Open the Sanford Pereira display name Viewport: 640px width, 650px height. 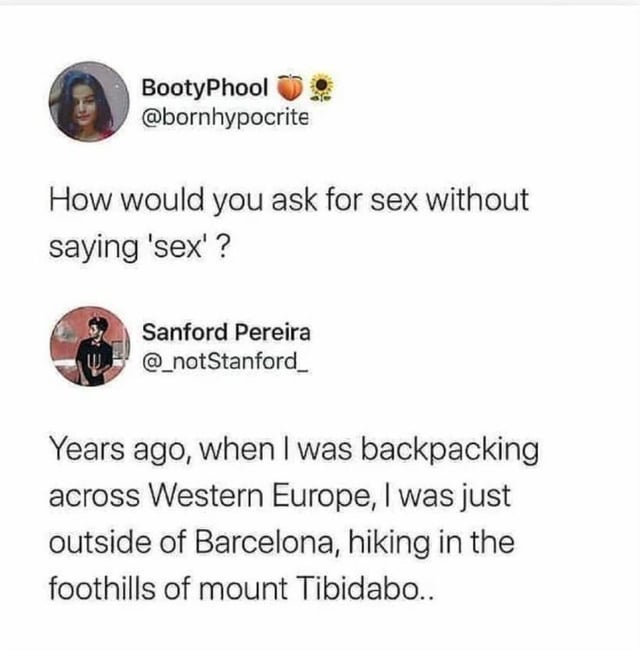pos(226,332)
